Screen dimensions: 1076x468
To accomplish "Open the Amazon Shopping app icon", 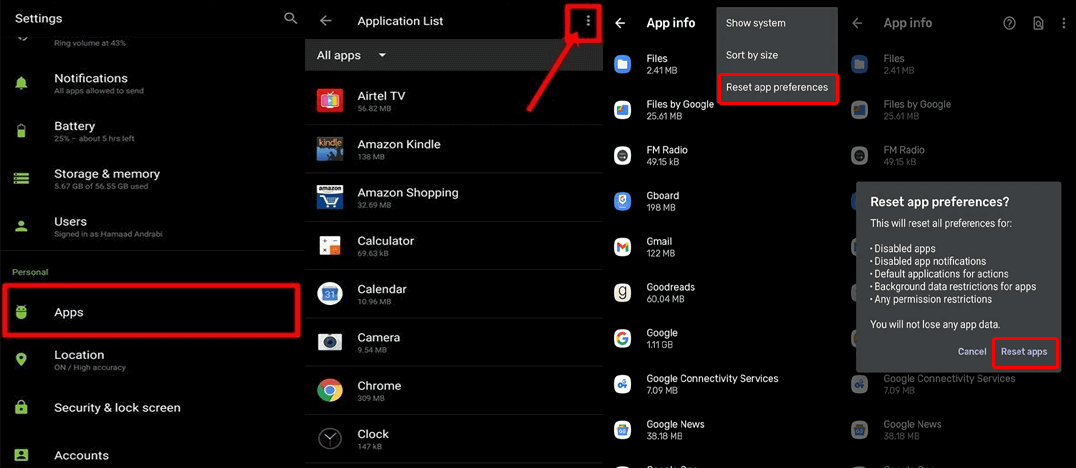I will coord(329,197).
